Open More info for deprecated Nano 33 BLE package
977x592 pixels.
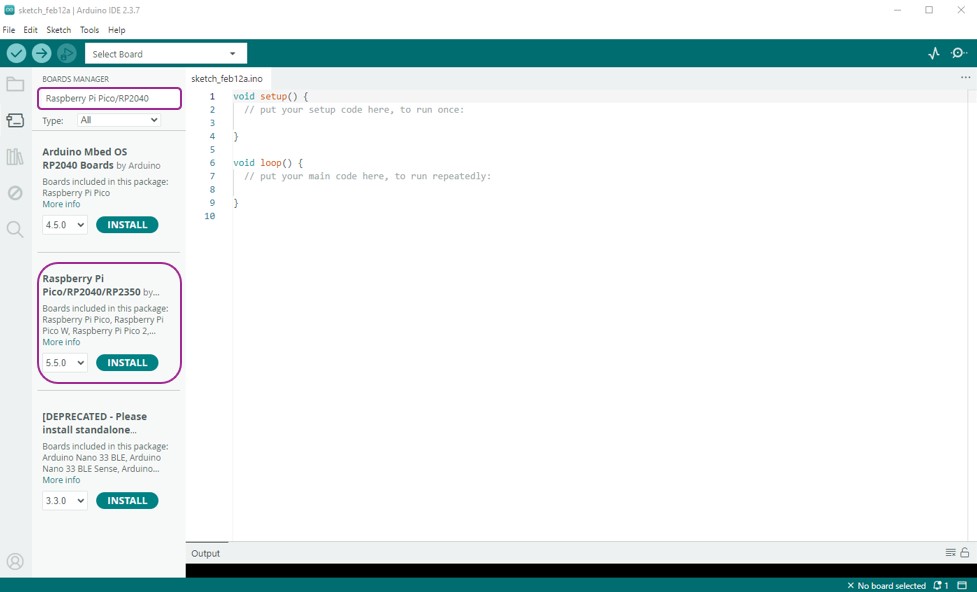61,480
